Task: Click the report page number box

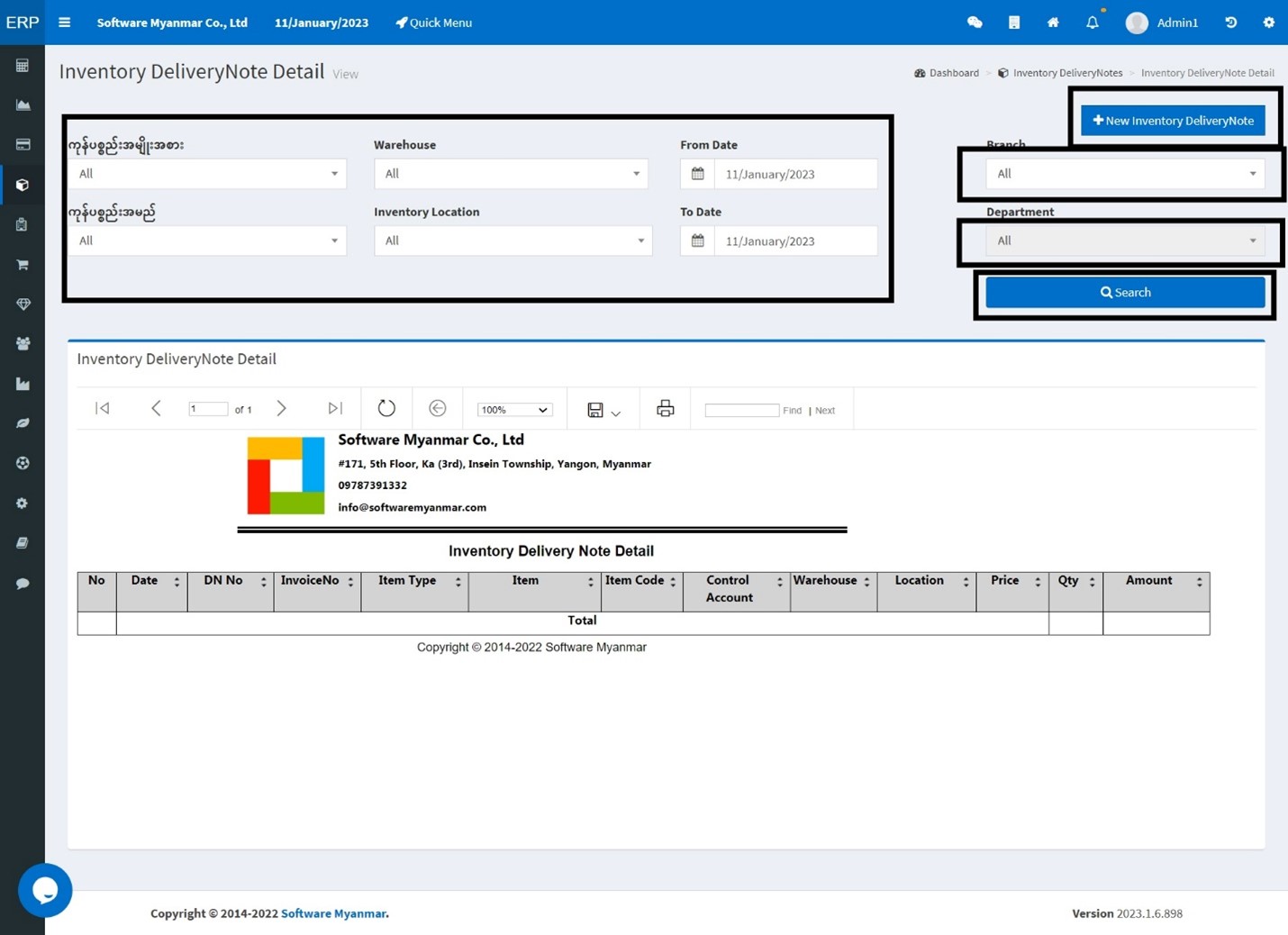Action: pos(208,409)
